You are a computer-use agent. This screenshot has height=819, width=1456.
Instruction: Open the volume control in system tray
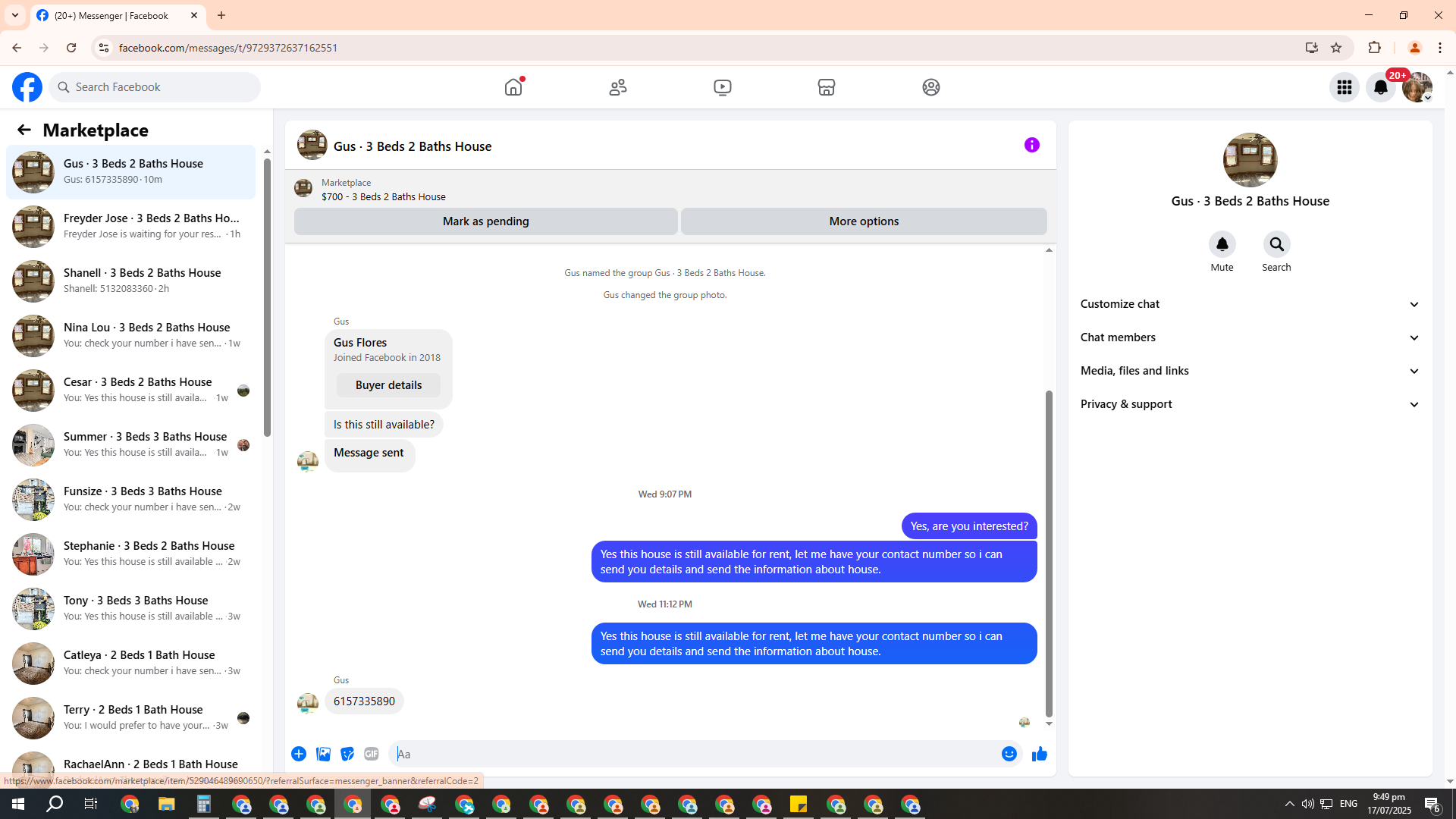(1308, 804)
